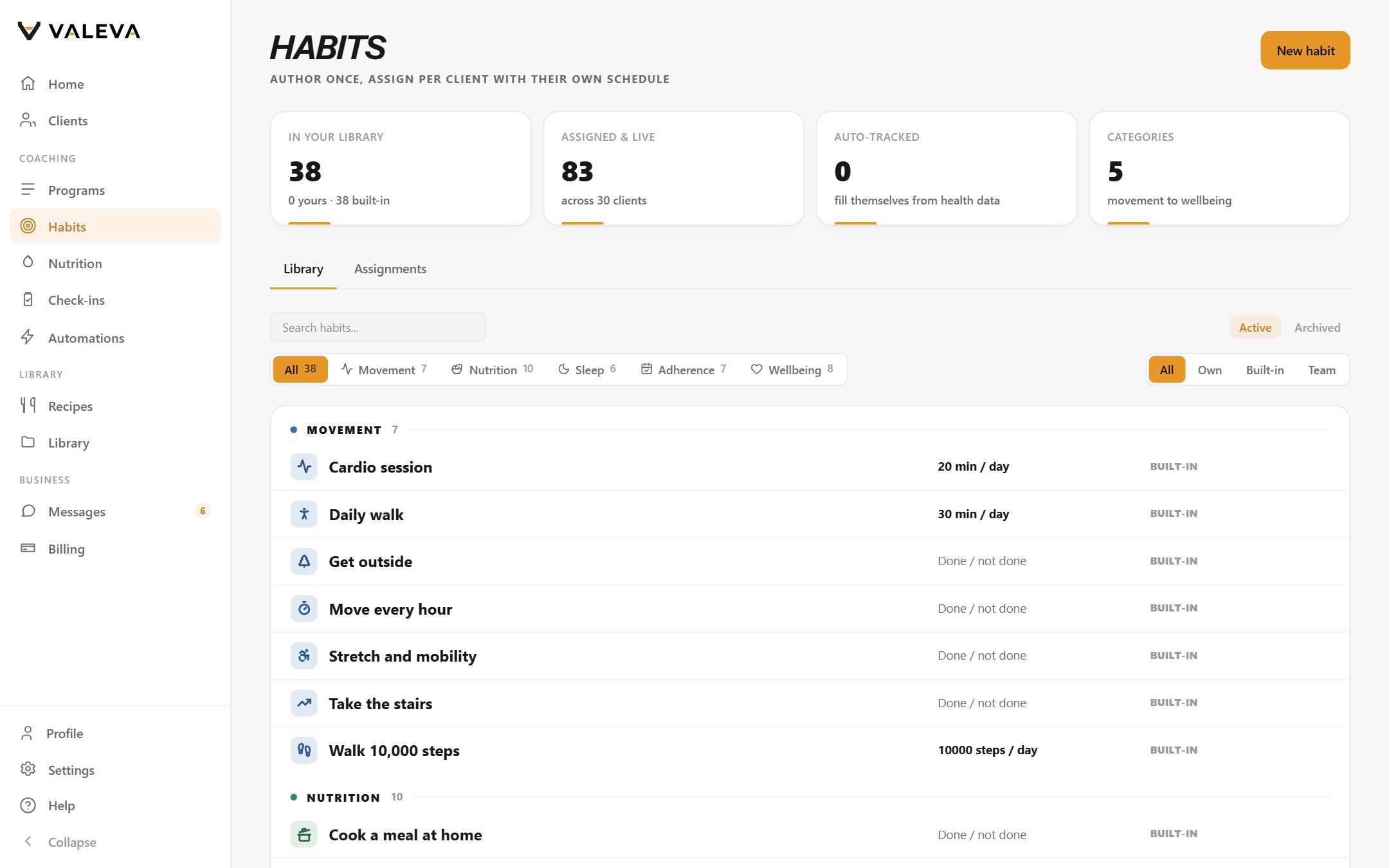Open Programs via its list icon
This screenshot has height=868, width=1389.
[28, 190]
